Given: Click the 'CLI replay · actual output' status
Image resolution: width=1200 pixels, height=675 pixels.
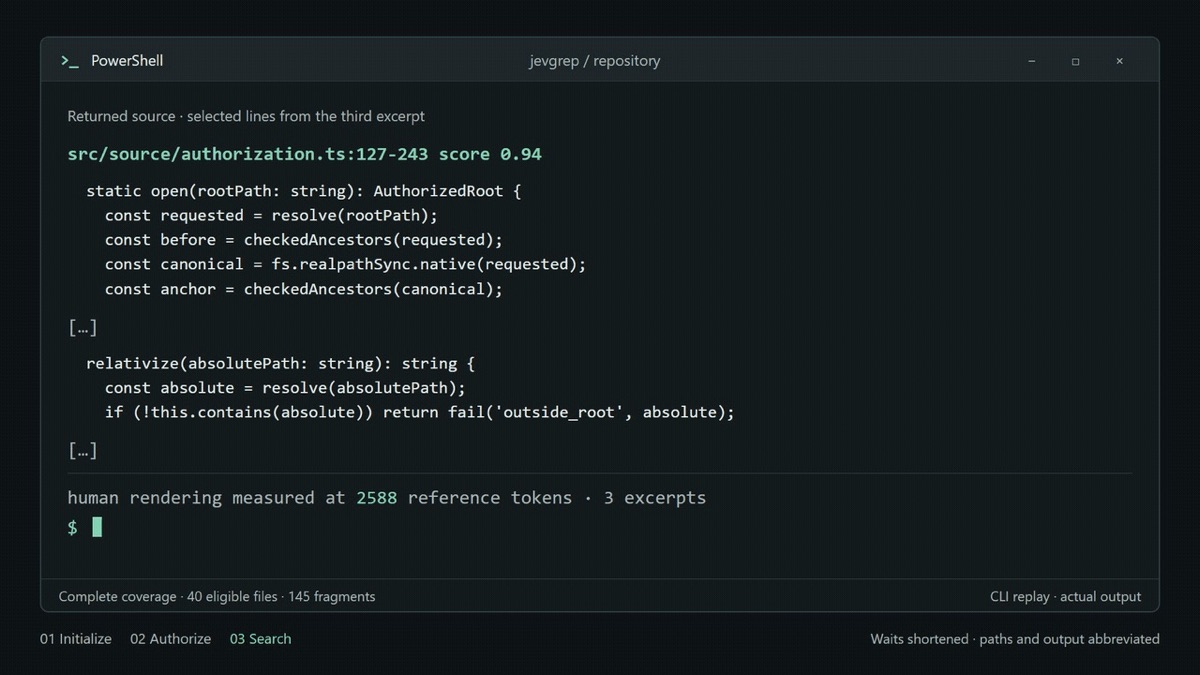Looking at the screenshot, I should tap(1065, 596).
